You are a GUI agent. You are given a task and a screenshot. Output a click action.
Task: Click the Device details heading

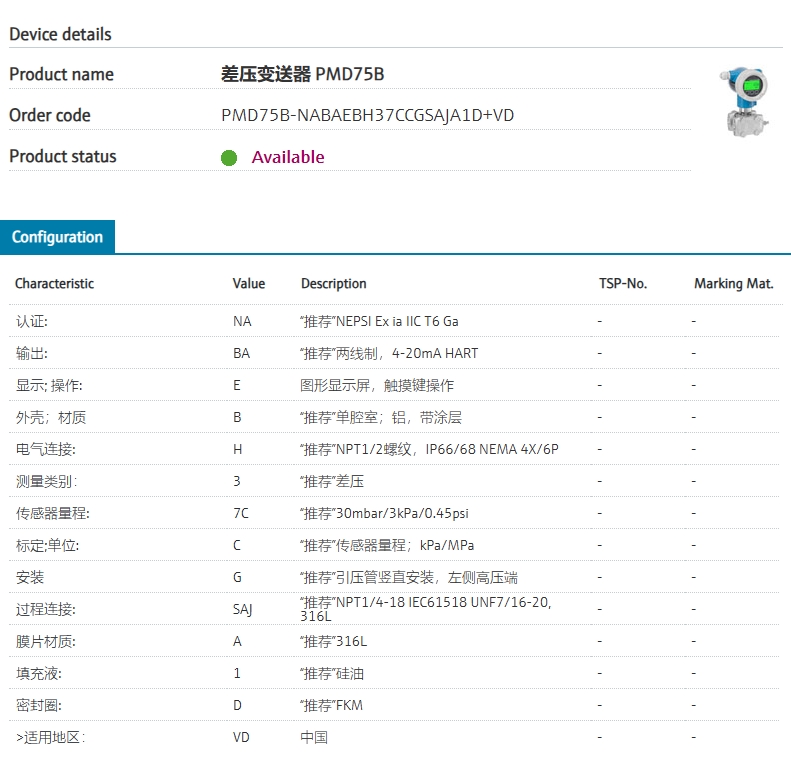click(x=60, y=34)
